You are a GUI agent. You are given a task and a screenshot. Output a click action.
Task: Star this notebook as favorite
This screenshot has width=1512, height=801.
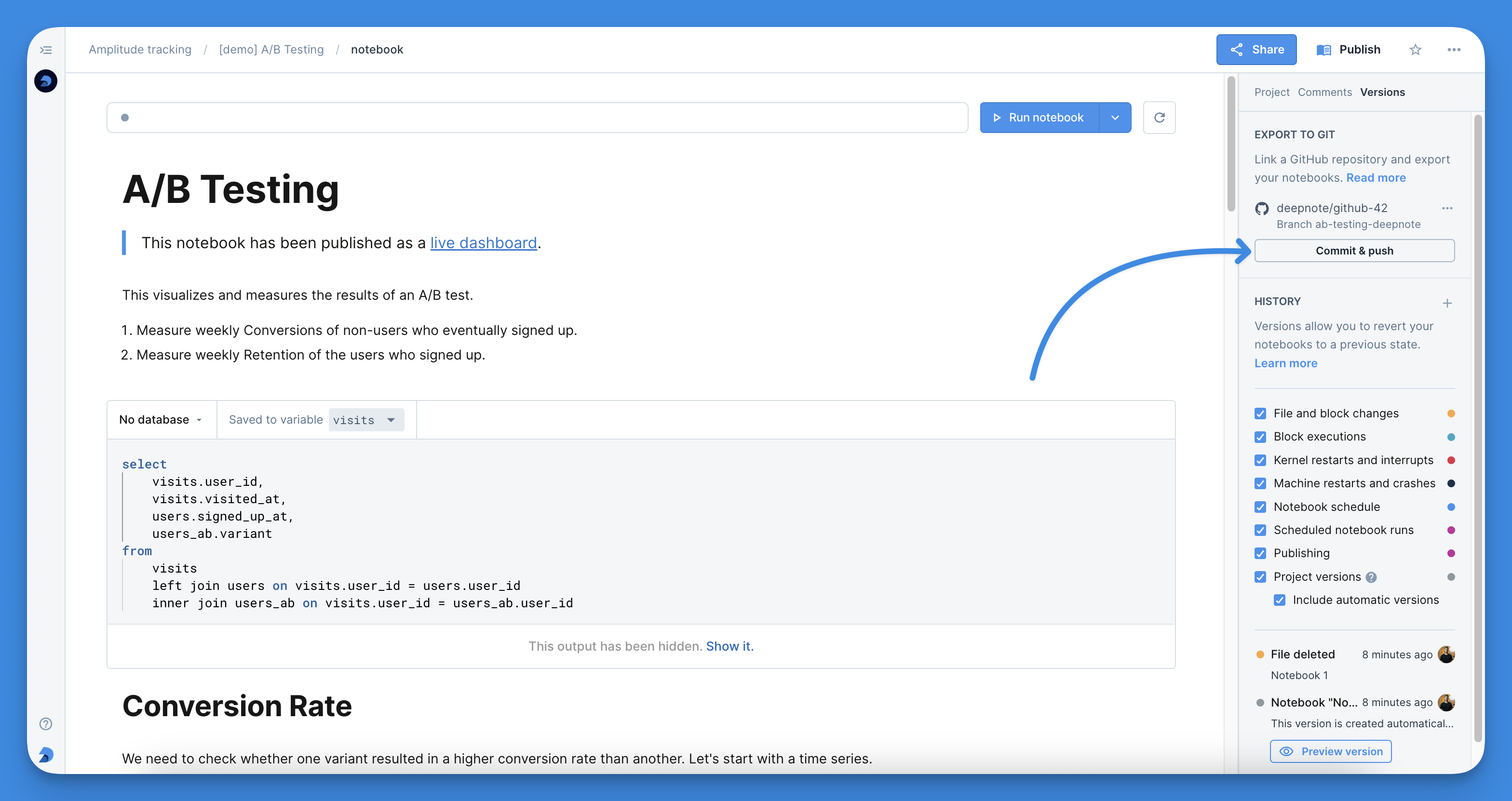(x=1415, y=50)
